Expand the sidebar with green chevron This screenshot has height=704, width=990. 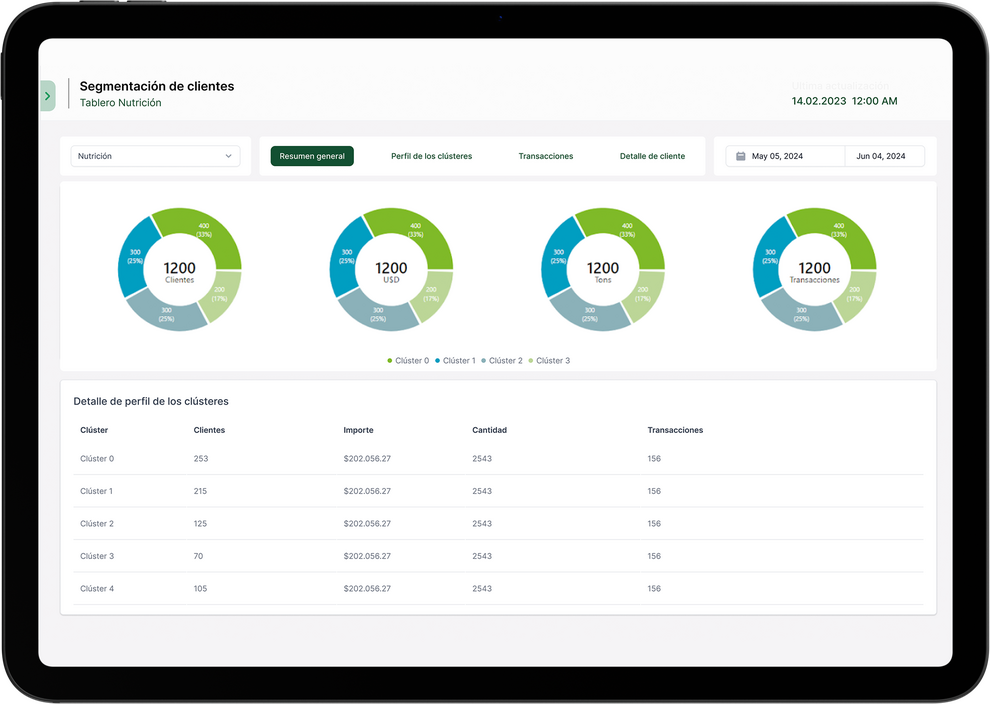tap(47, 96)
